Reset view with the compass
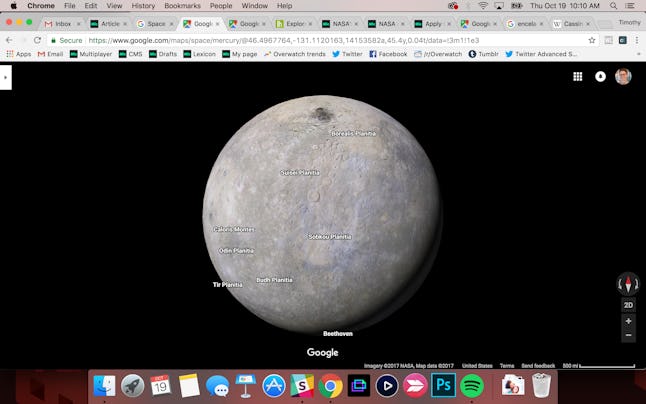Image resolution: width=646 pixels, height=404 pixels. (628, 284)
